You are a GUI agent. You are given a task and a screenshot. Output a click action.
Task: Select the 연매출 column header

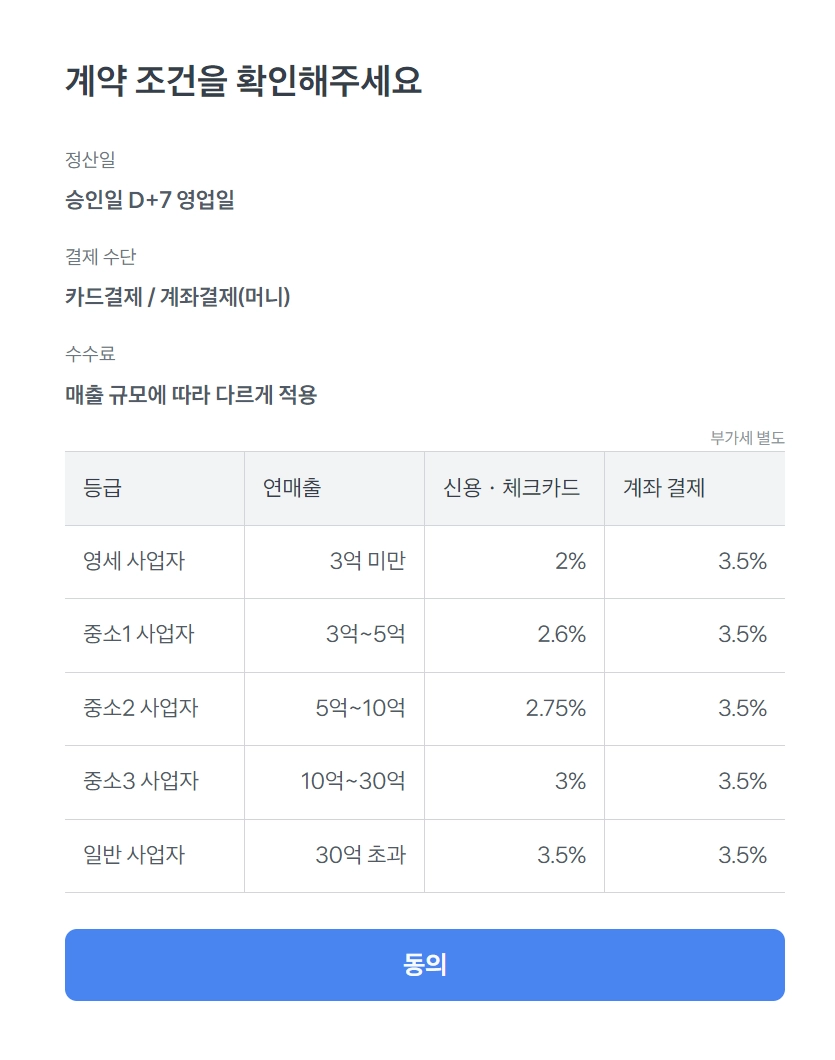click(292, 488)
